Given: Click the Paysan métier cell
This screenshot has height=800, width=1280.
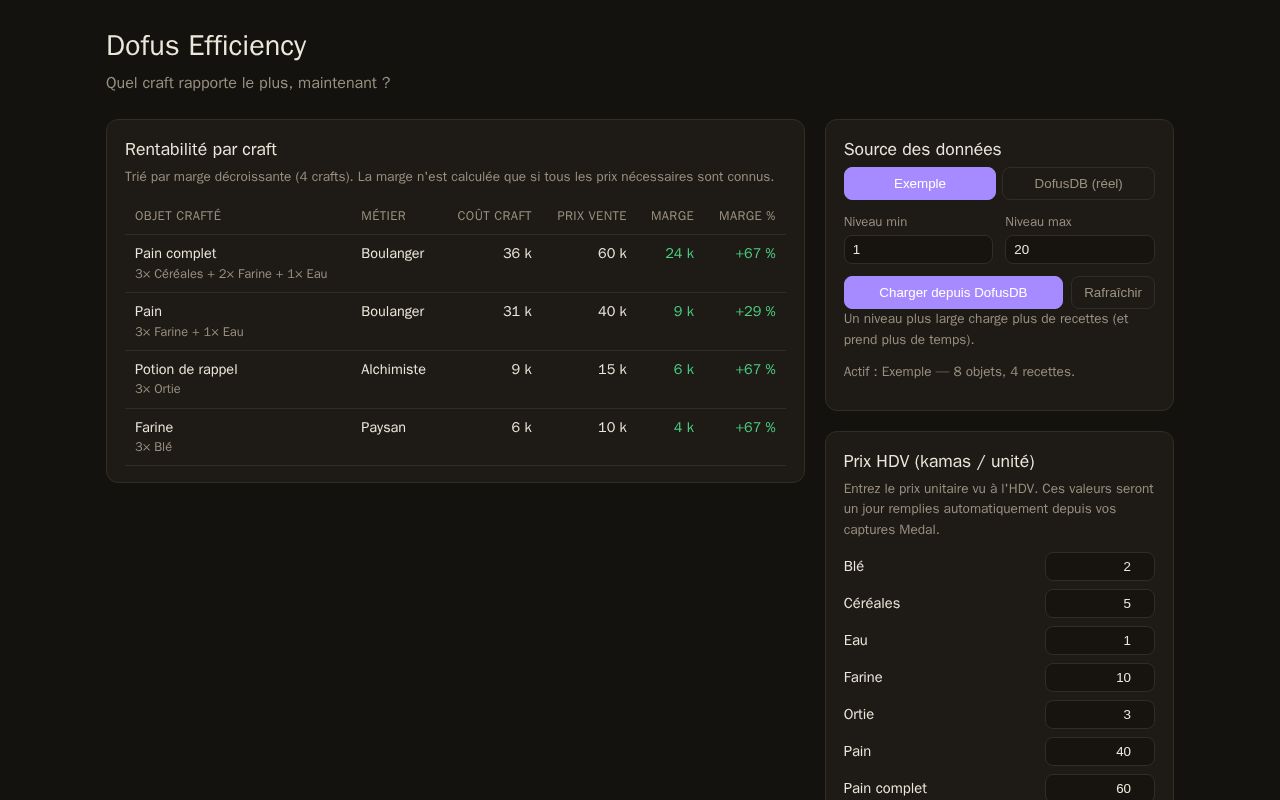Looking at the screenshot, I should [x=383, y=427].
